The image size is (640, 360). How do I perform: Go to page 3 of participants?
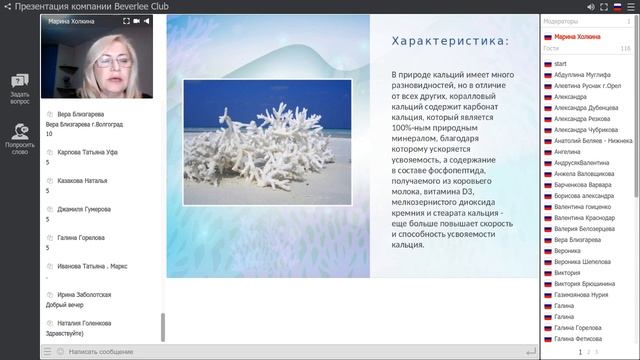[596, 352]
